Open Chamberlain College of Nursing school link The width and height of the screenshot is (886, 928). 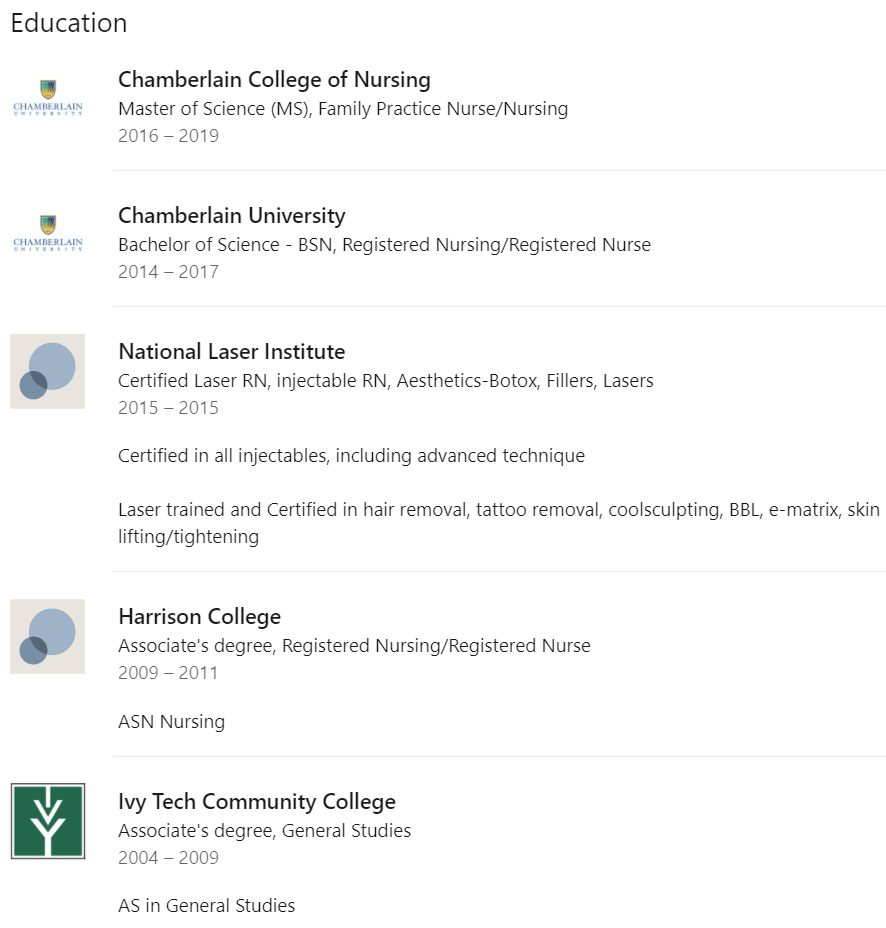click(x=274, y=79)
